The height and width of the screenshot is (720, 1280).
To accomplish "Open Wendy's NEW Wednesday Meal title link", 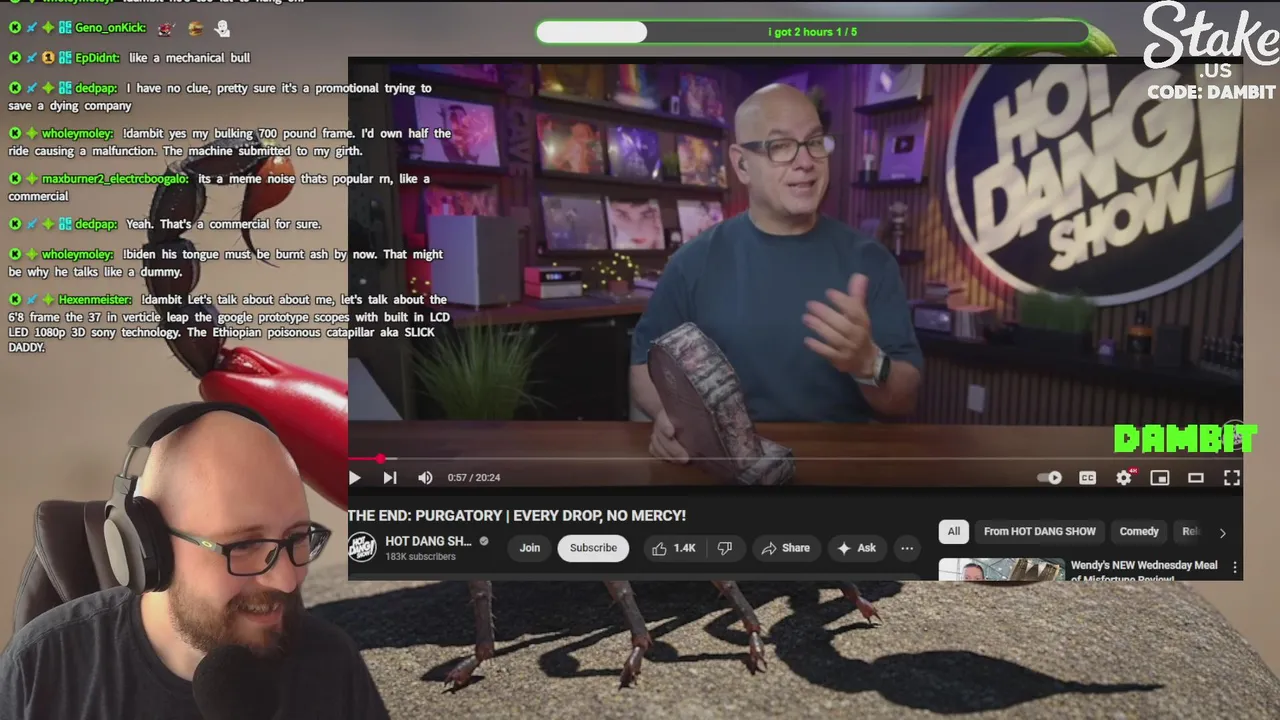I will pyautogui.click(x=1144, y=571).
